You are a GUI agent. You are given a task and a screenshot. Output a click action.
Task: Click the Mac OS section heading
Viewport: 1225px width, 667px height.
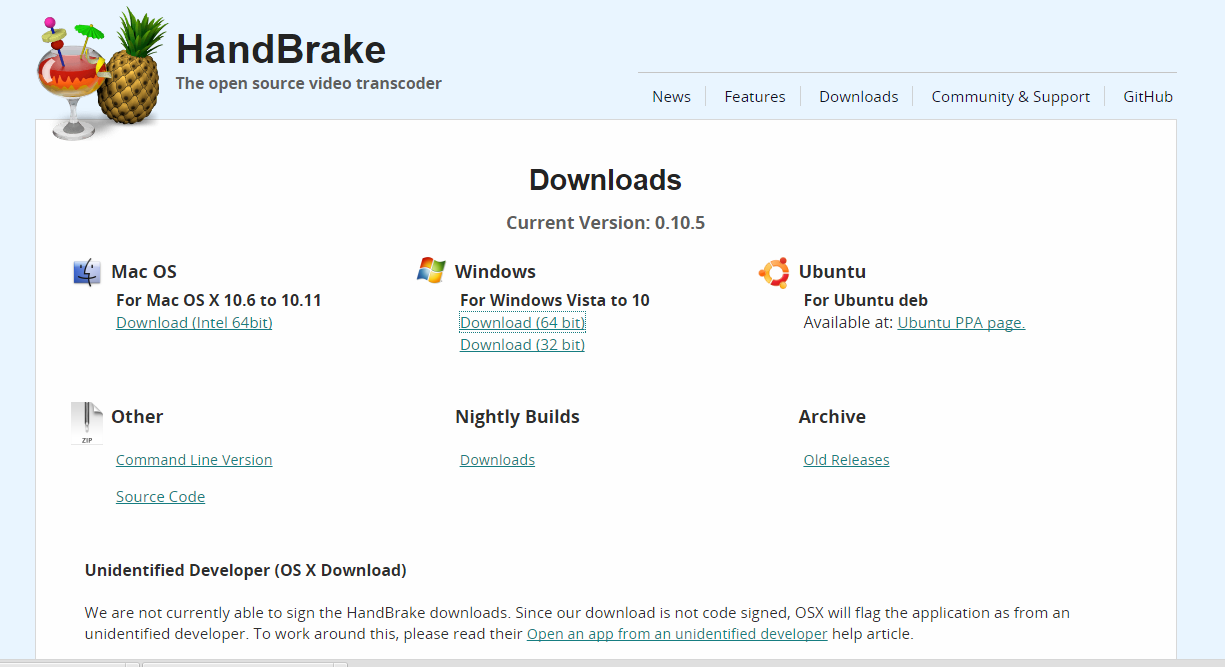[144, 272]
